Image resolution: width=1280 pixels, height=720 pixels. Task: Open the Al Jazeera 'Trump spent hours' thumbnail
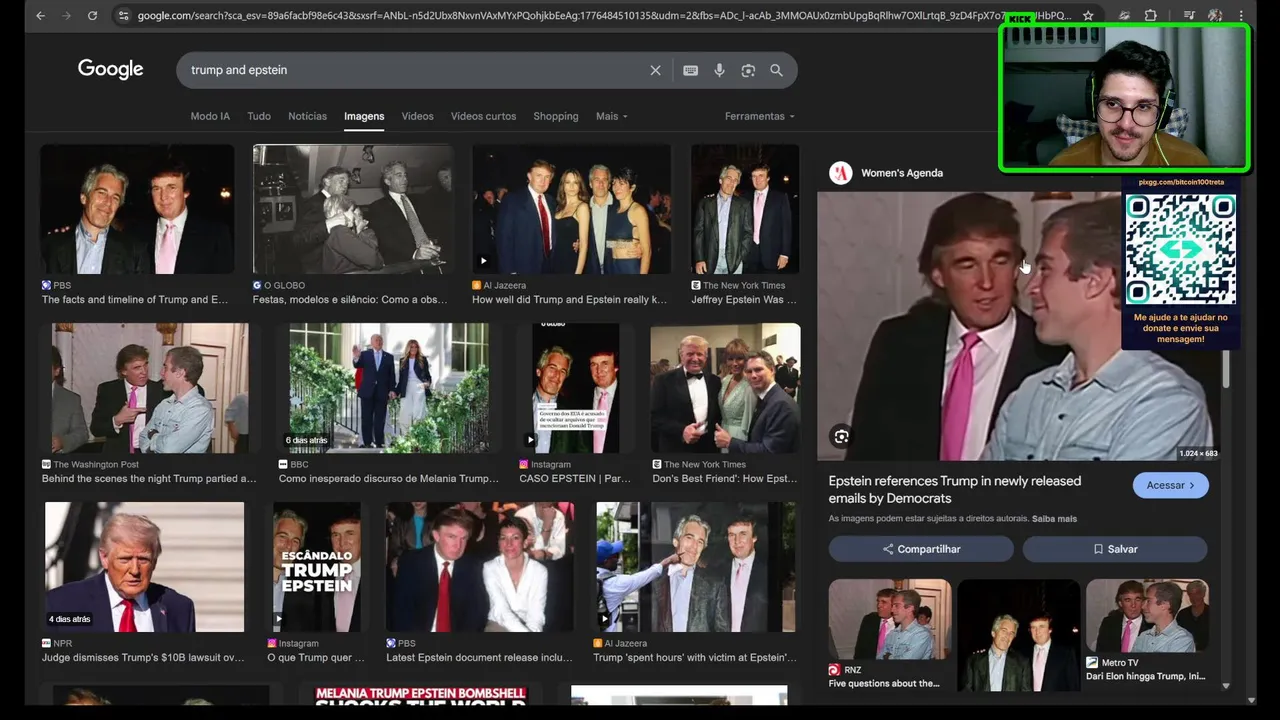[696, 567]
